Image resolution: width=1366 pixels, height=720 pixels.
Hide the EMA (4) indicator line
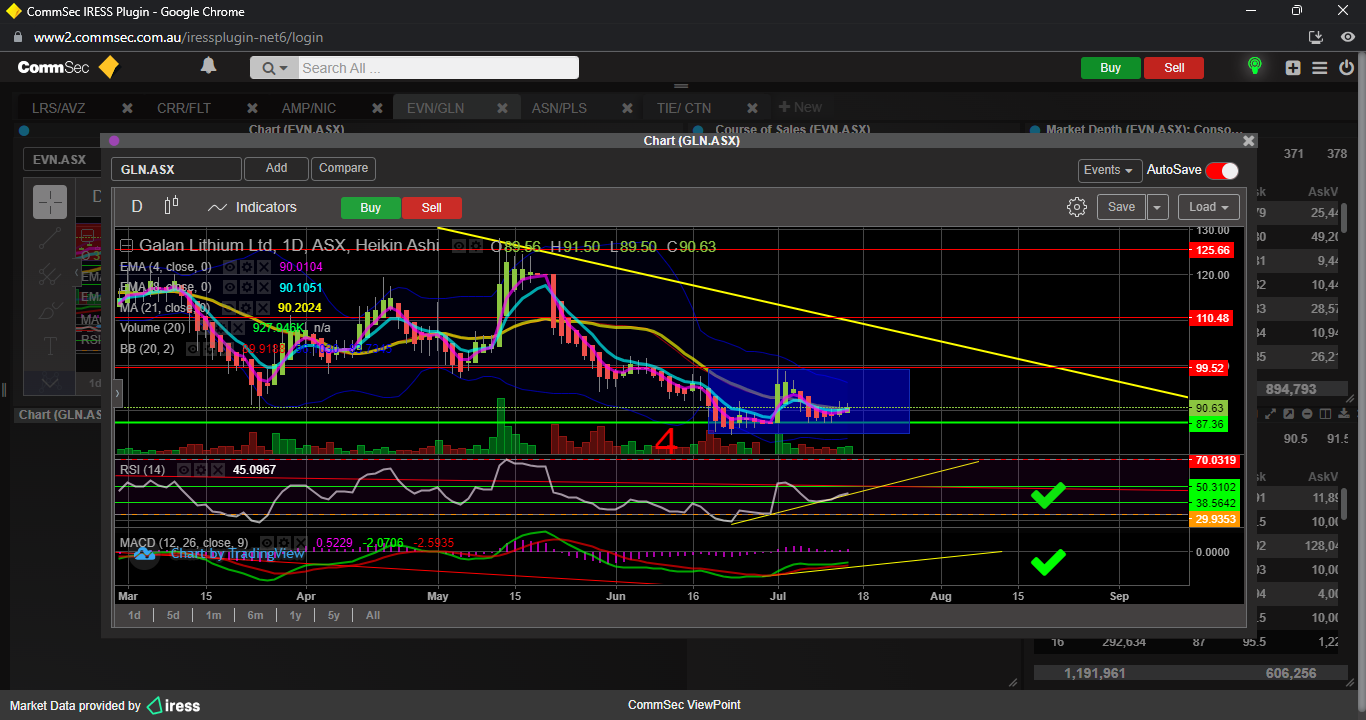[x=229, y=267]
